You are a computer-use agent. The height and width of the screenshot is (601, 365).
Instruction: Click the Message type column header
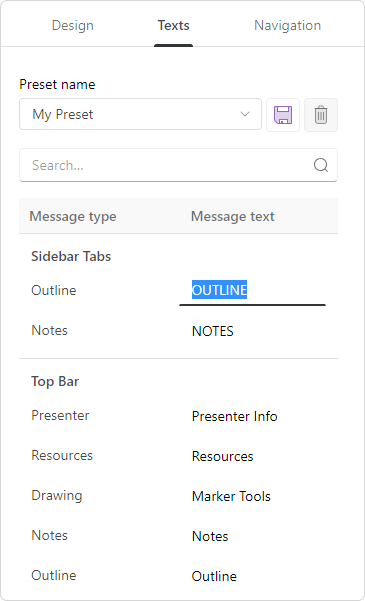pyautogui.click(x=73, y=216)
